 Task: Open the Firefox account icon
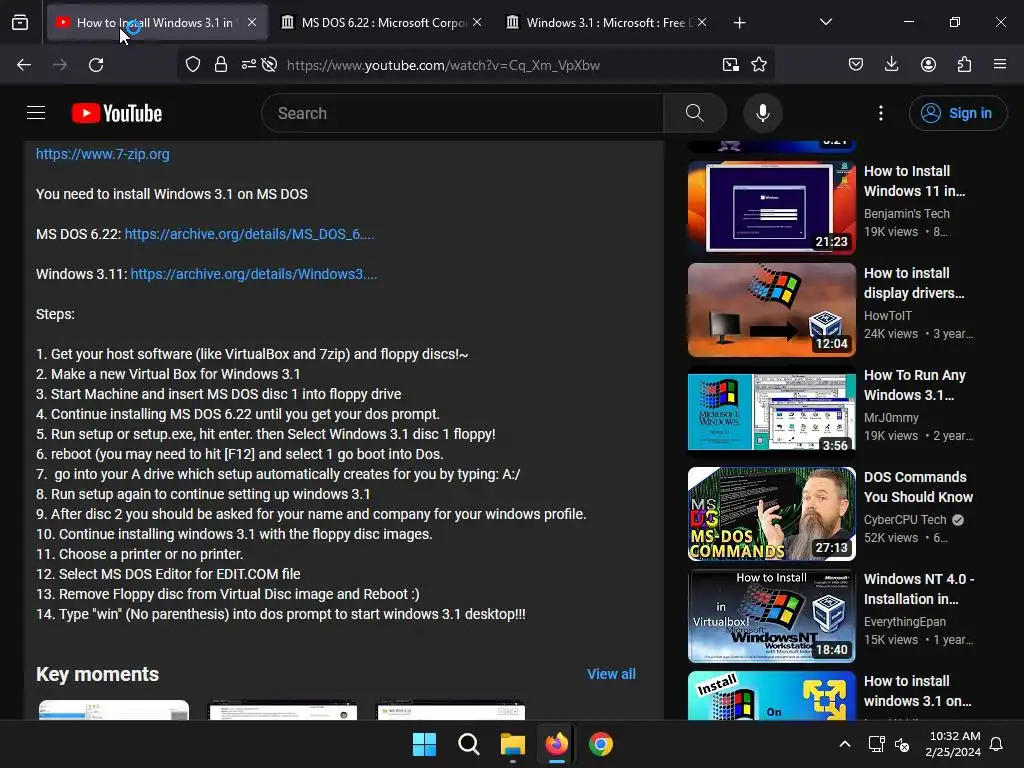[928, 65]
